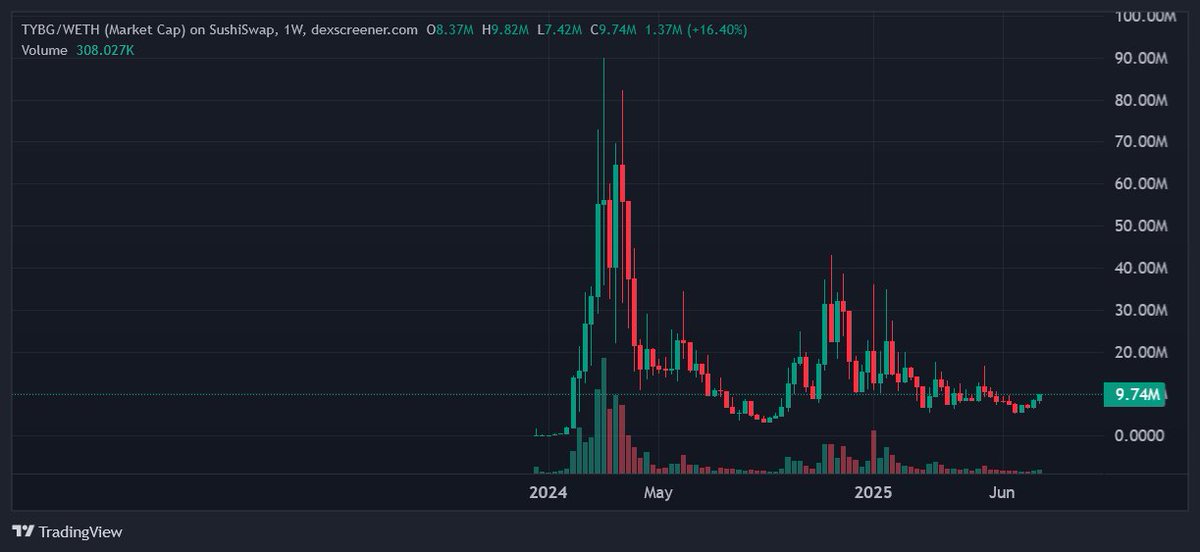
Task: Click the change value 1.37M (+16.40%)
Action: 697,30
